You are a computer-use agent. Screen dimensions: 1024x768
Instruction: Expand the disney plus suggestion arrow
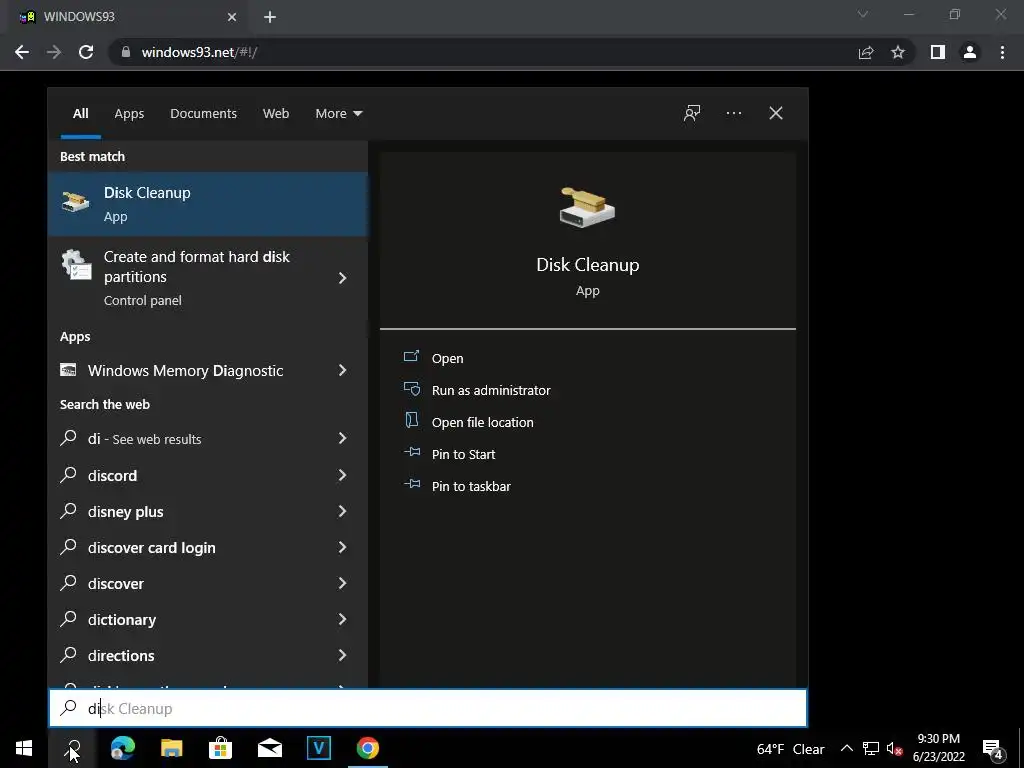342,511
